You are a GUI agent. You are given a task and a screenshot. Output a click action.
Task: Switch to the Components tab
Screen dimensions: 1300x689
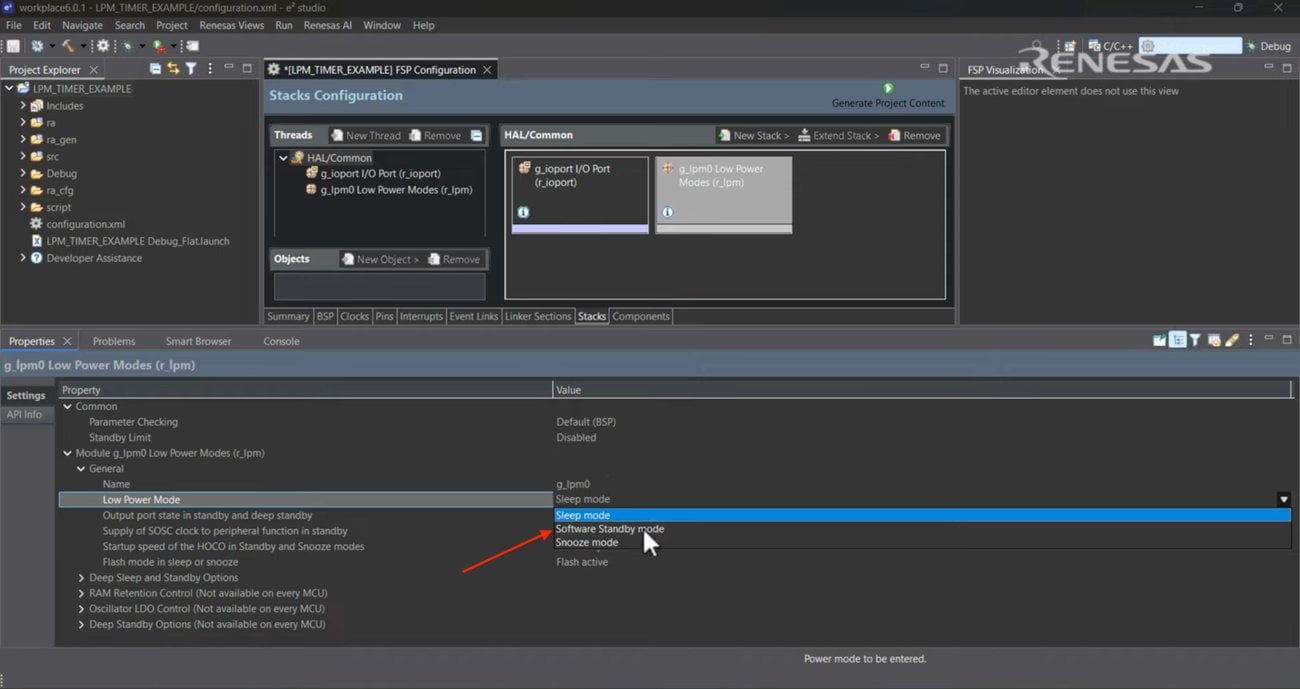click(641, 316)
